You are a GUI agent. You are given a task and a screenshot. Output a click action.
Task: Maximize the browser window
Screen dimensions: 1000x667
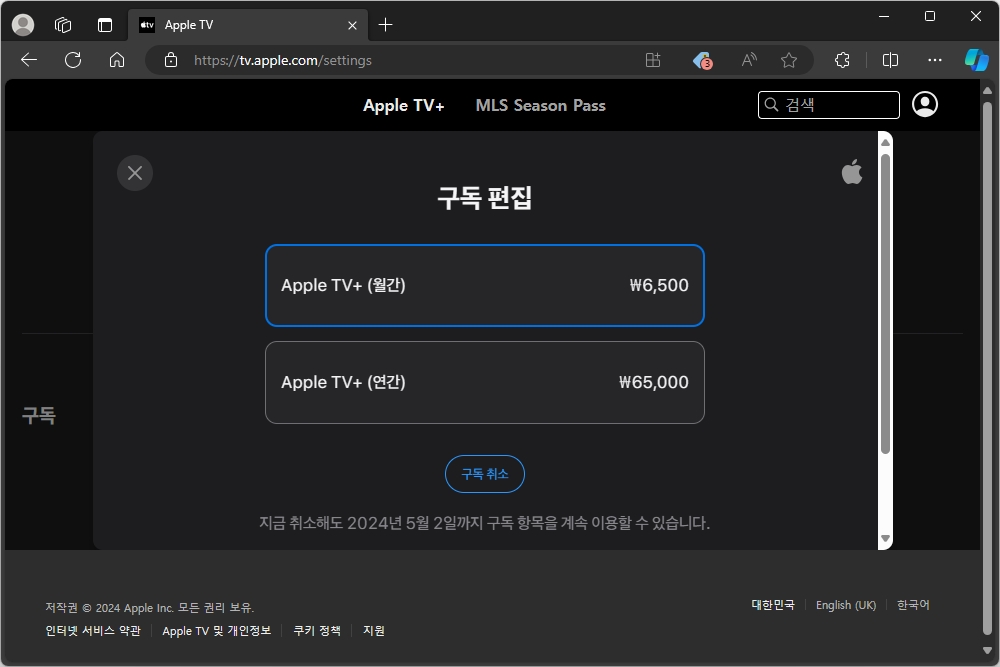pyautogui.click(x=930, y=16)
